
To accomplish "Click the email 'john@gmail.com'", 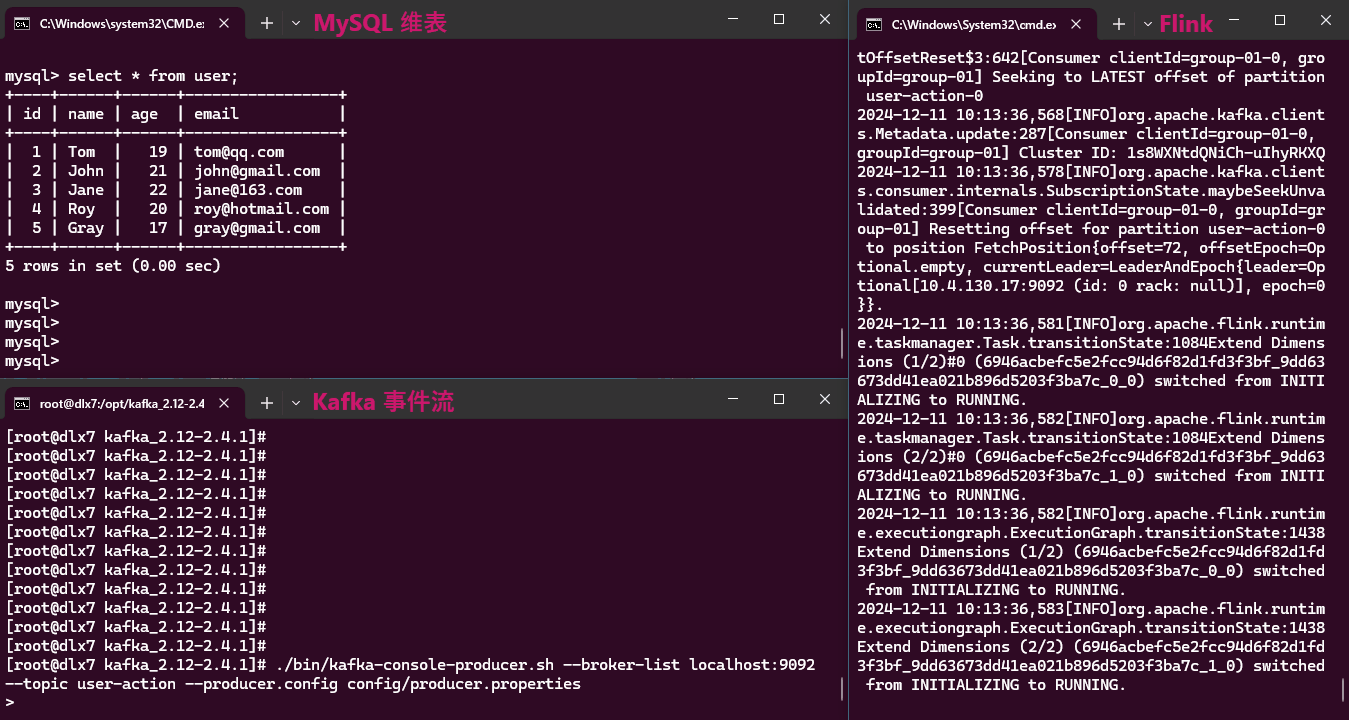I will (257, 171).
